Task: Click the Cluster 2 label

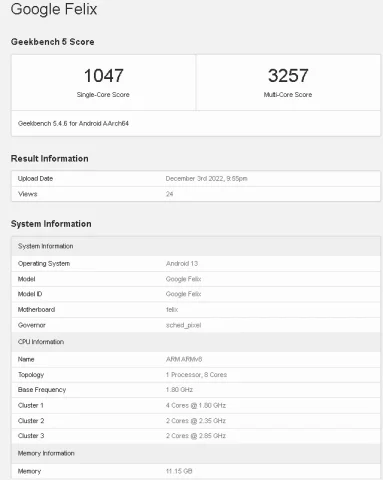Action: pyautogui.click(x=31, y=421)
